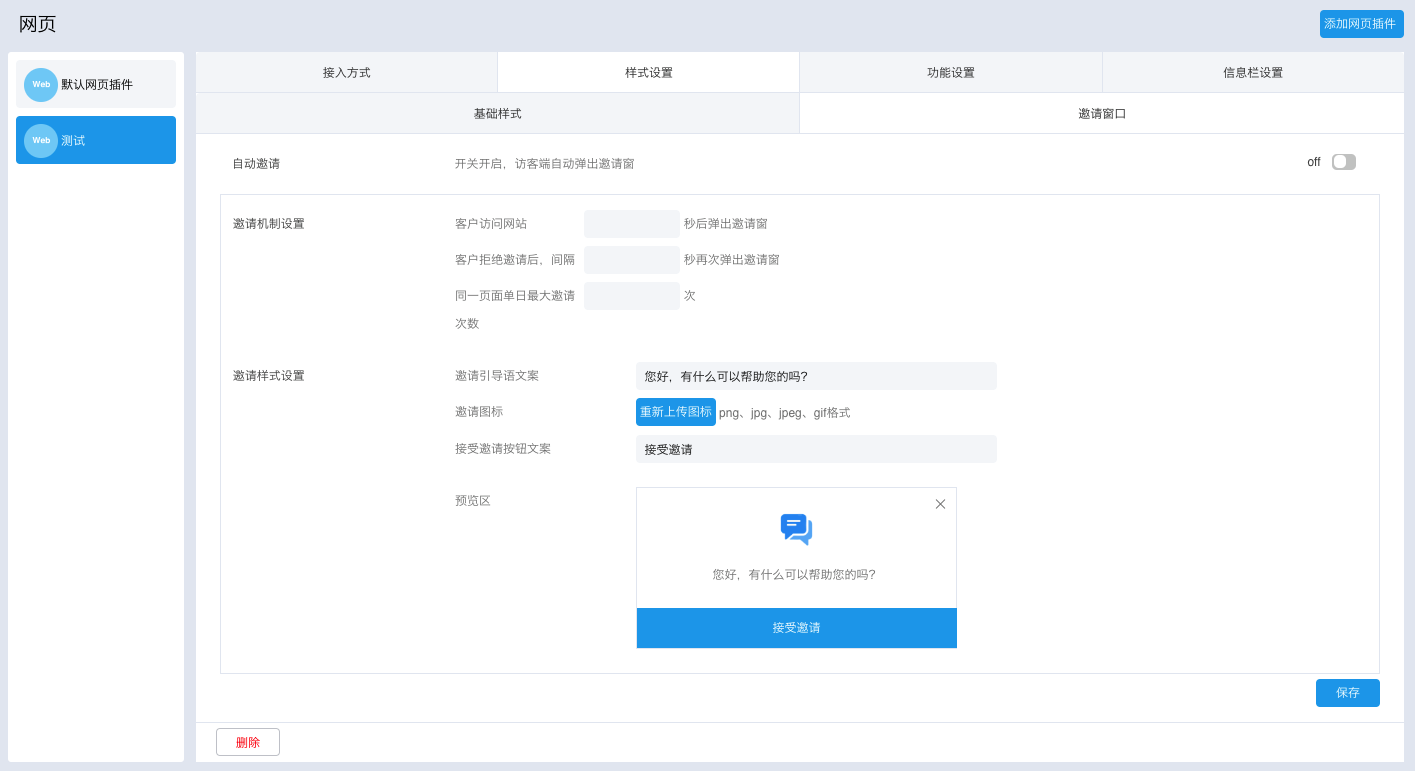Click the chat bubble icon in preview

click(x=796, y=529)
